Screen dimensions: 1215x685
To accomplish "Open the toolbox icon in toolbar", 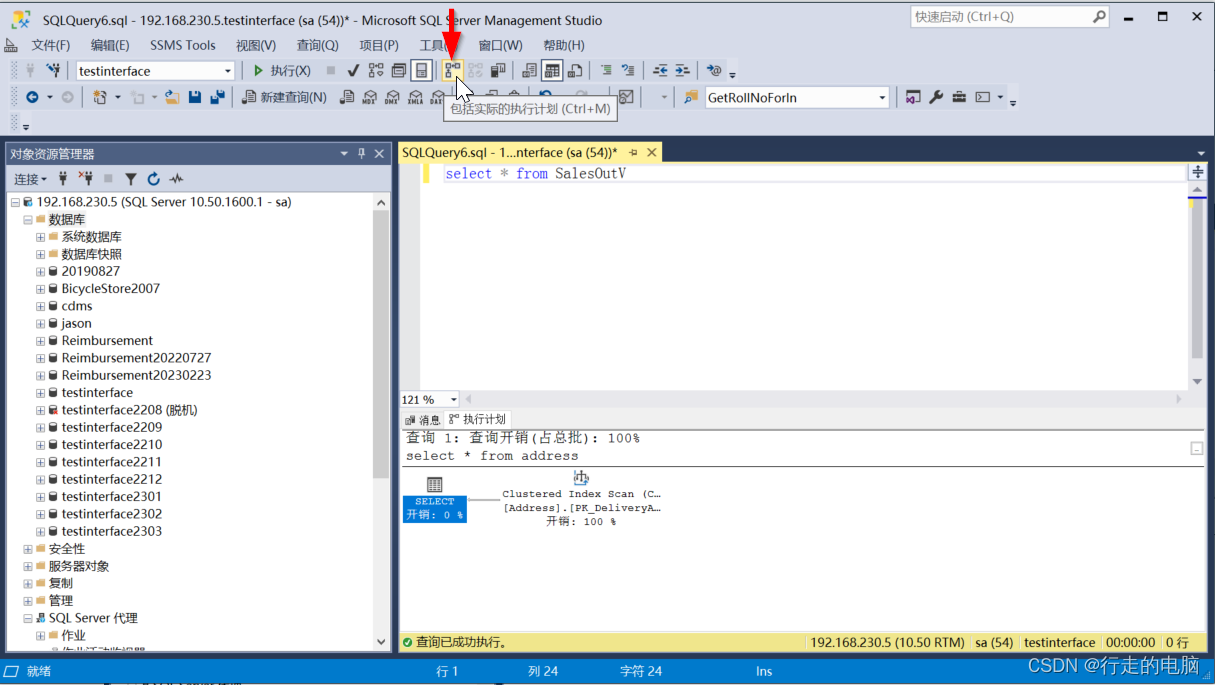I will (x=959, y=97).
